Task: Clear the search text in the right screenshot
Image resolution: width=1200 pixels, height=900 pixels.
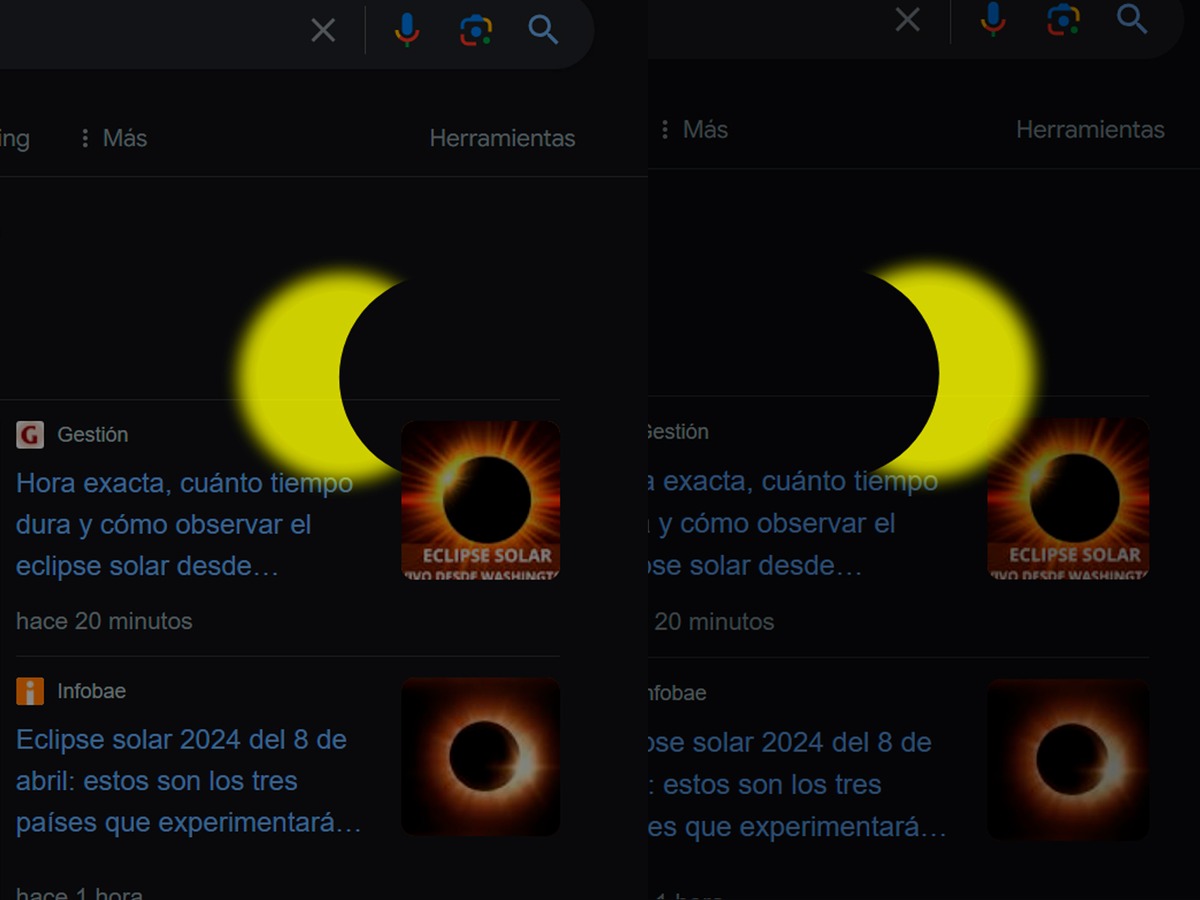Action: tap(907, 20)
